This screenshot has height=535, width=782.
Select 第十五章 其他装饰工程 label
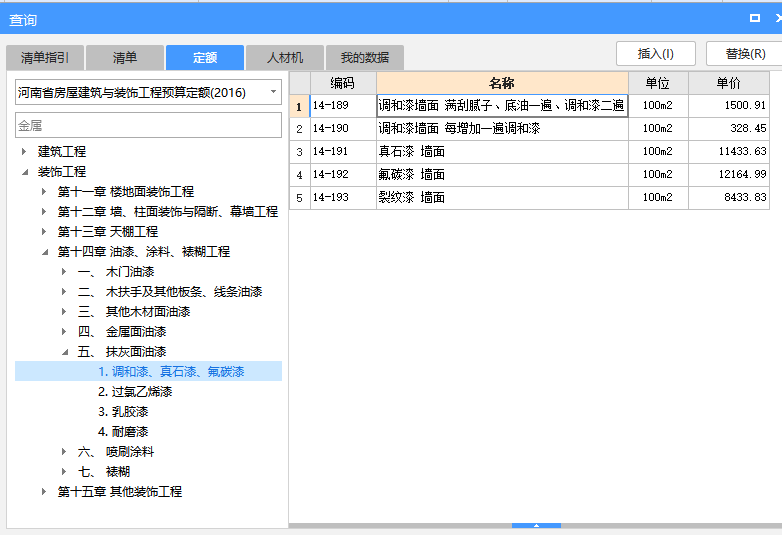pyautogui.click(x=120, y=492)
